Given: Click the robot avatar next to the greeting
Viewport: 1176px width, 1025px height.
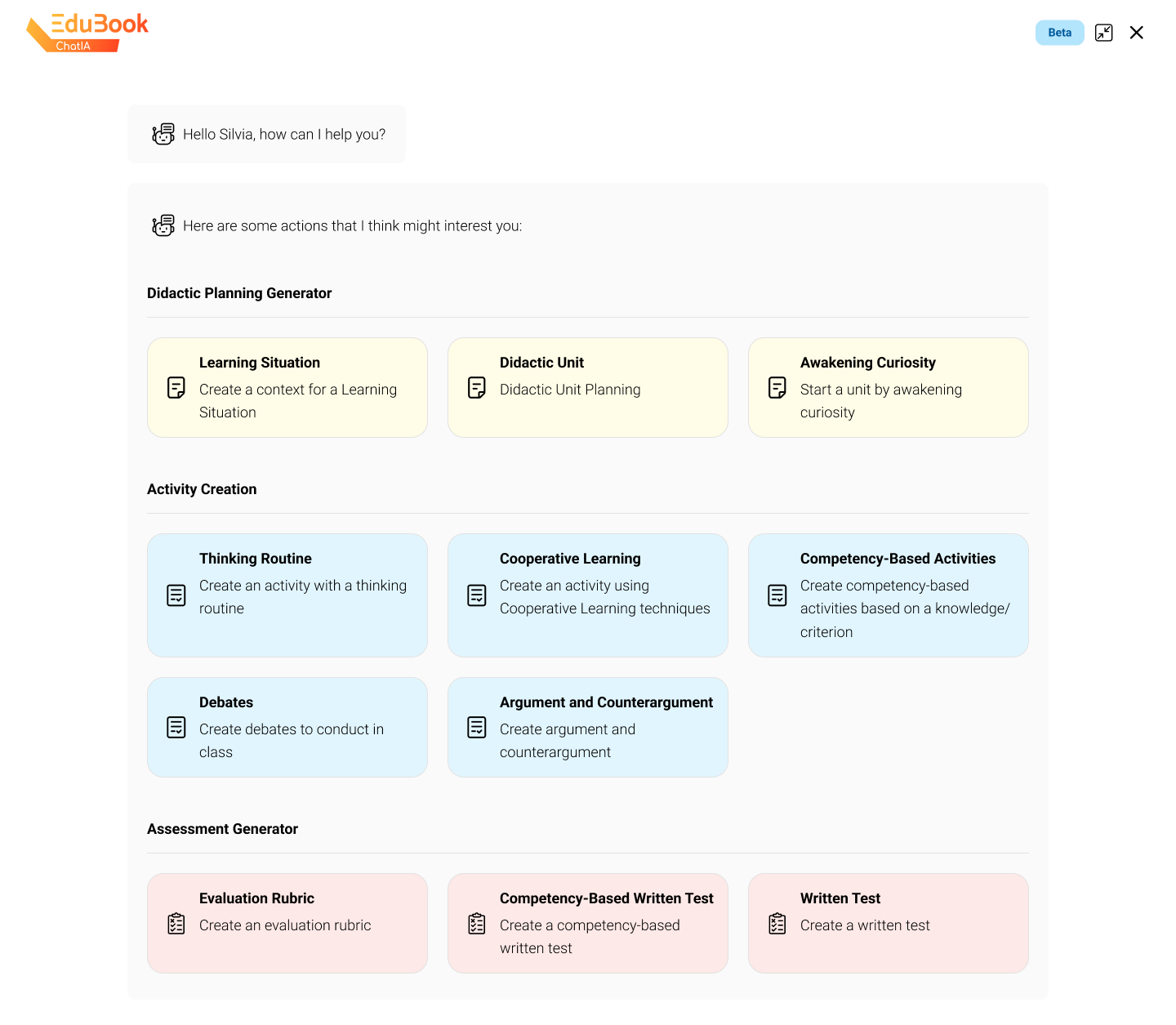Looking at the screenshot, I should click(163, 133).
